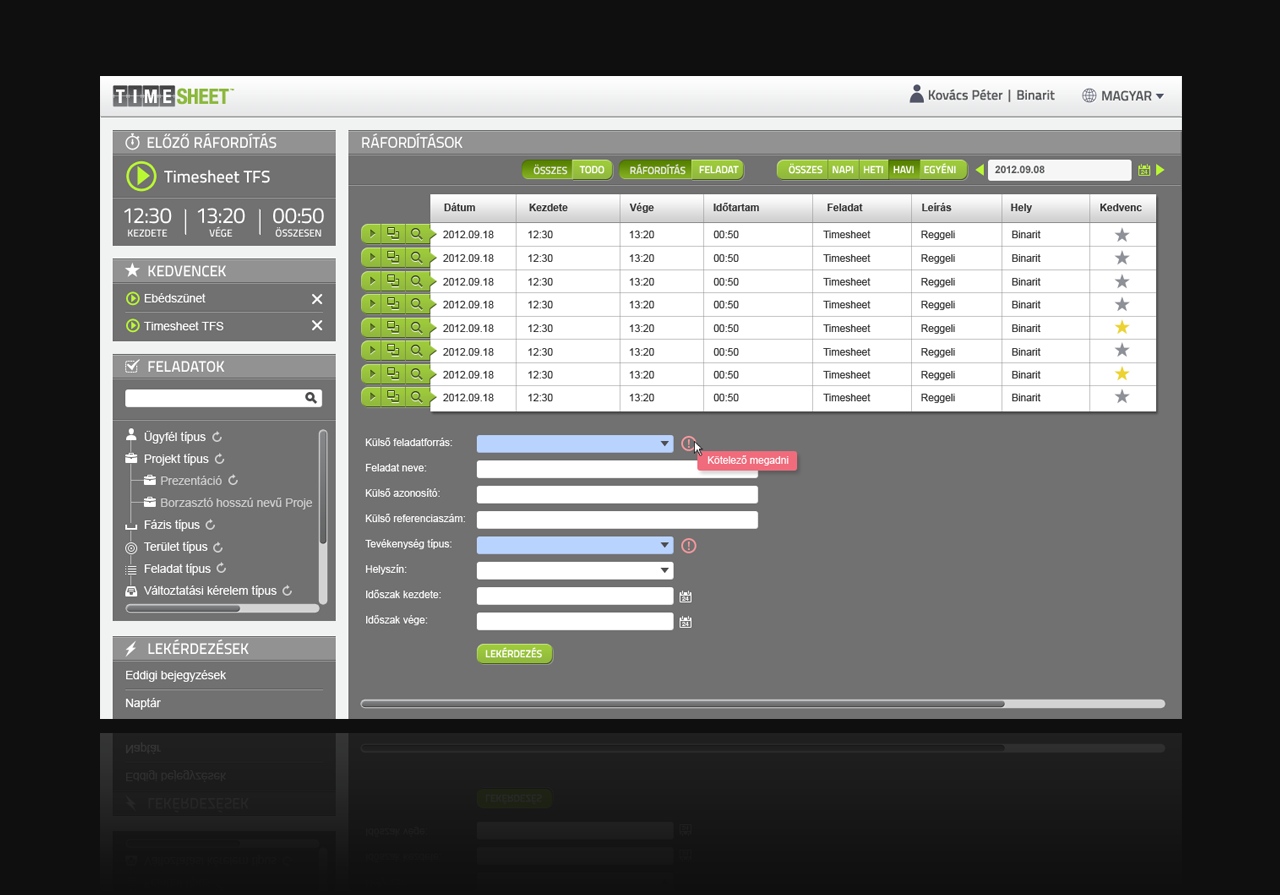Click the warning icon beside Tevékenység típus

point(688,546)
